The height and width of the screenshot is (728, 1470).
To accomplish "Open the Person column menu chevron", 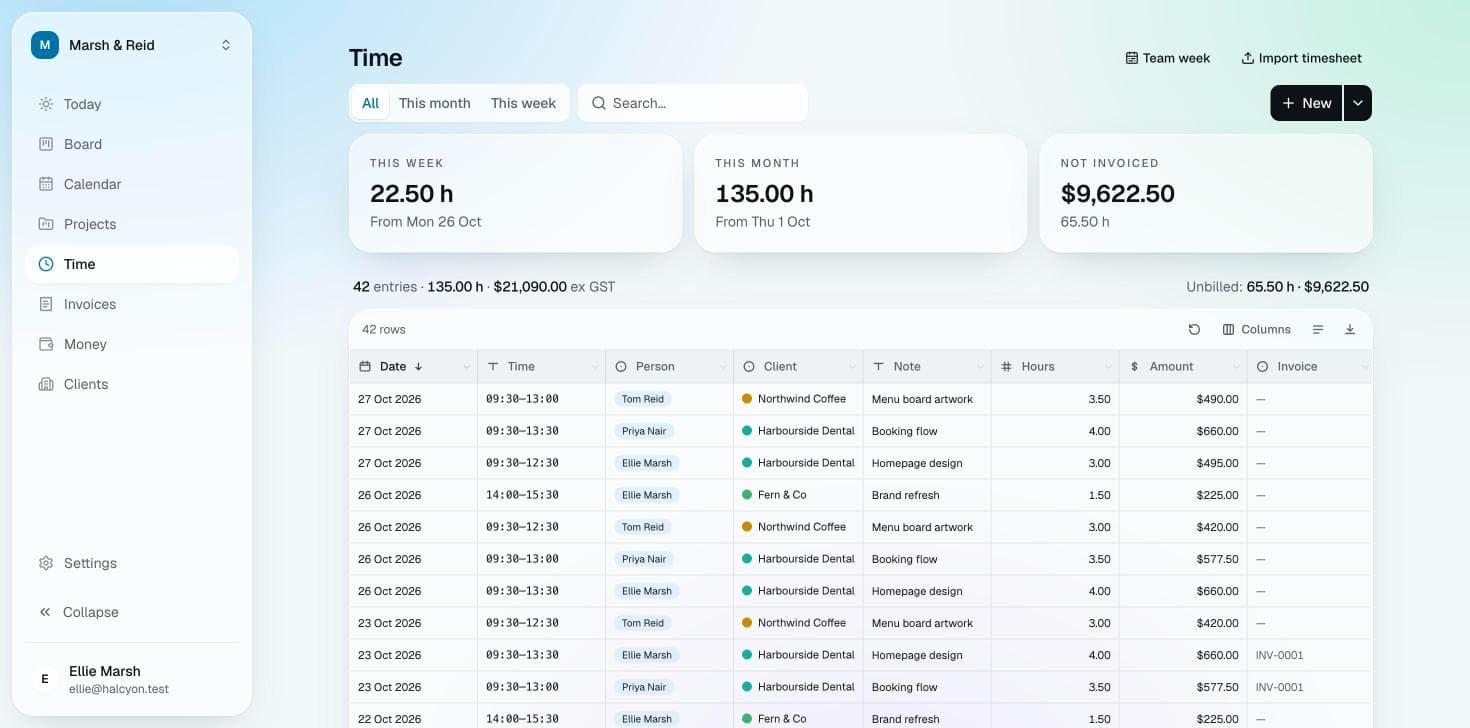I will 722,367.
